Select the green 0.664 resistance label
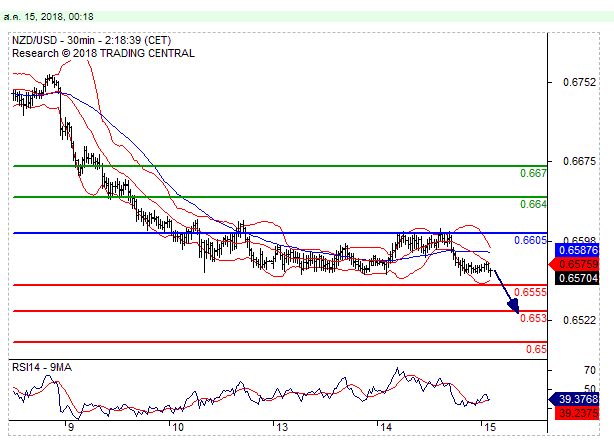This screenshot has height=448, width=614. (x=533, y=204)
